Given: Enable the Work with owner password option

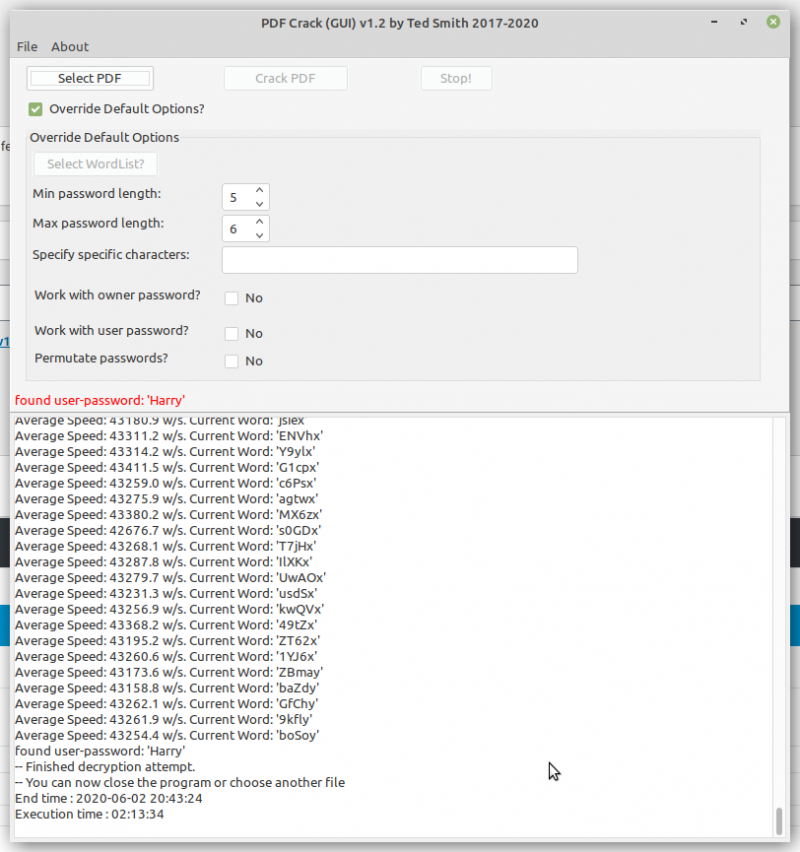Looking at the screenshot, I should click(231, 298).
